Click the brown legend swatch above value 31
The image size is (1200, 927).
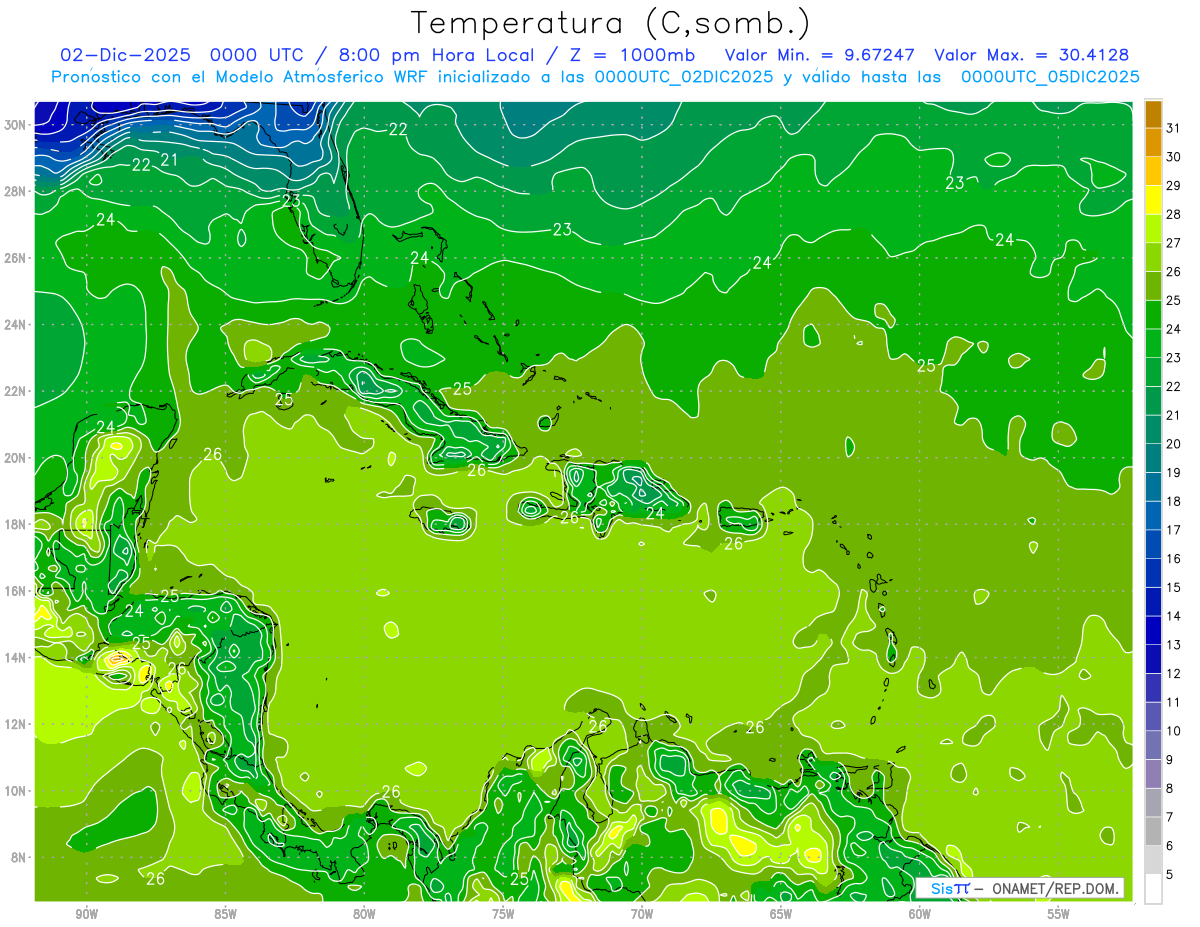tap(1153, 115)
